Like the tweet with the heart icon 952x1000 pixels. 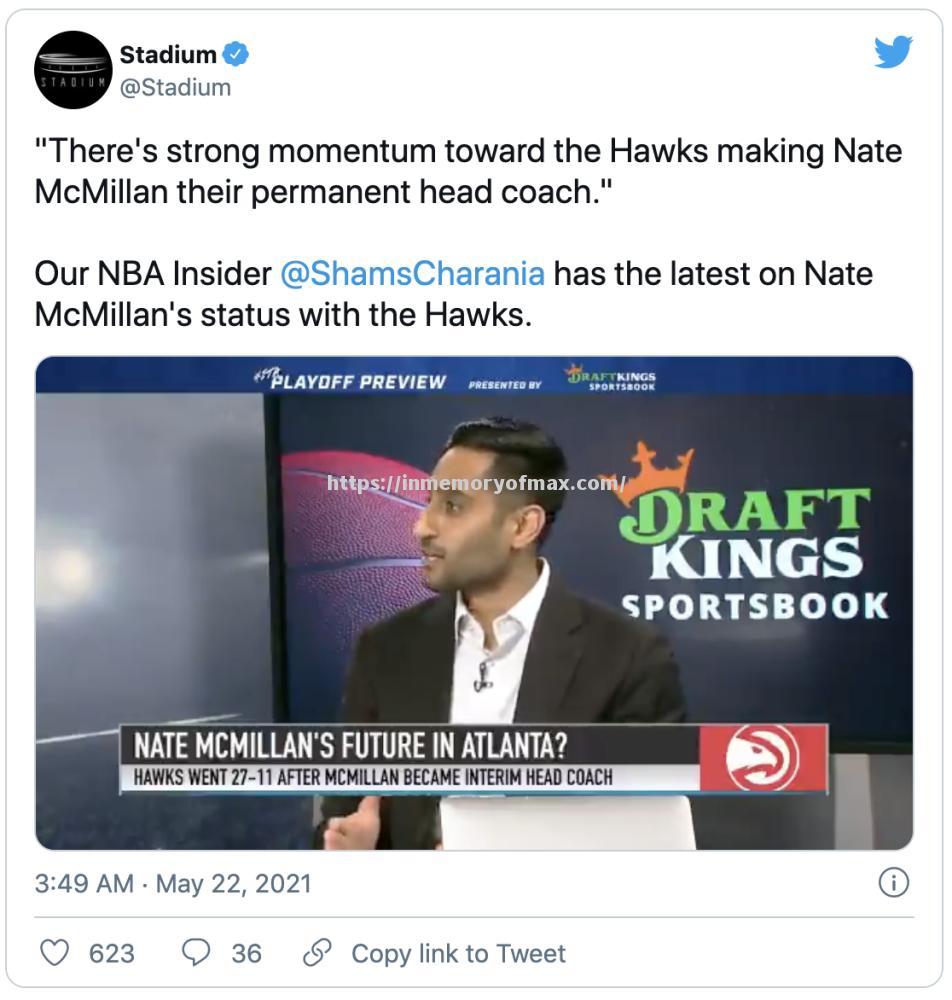click(x=55, y=953)
